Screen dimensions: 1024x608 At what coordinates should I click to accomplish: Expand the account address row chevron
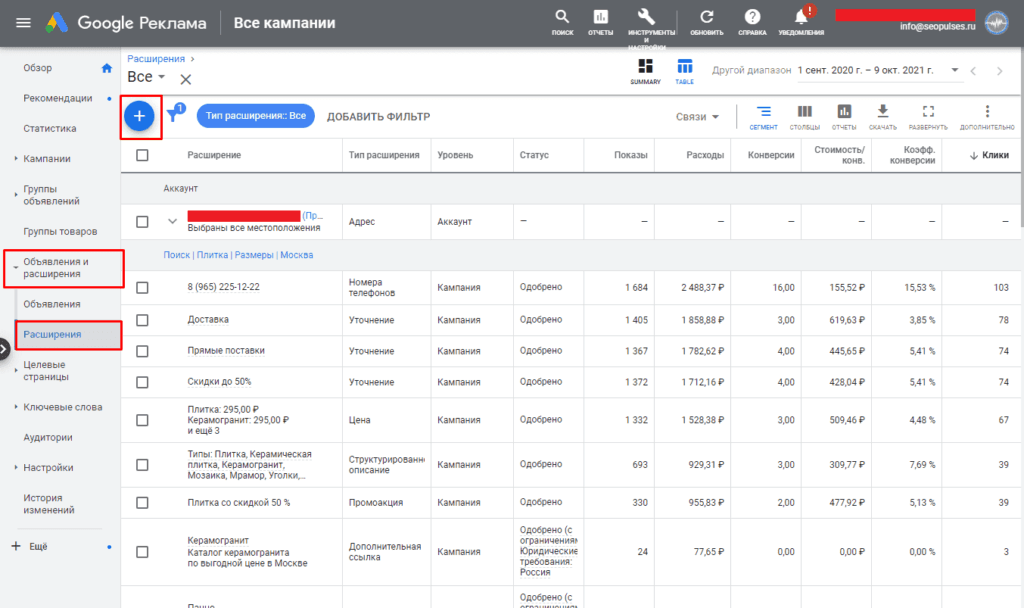tap(172, 221)
